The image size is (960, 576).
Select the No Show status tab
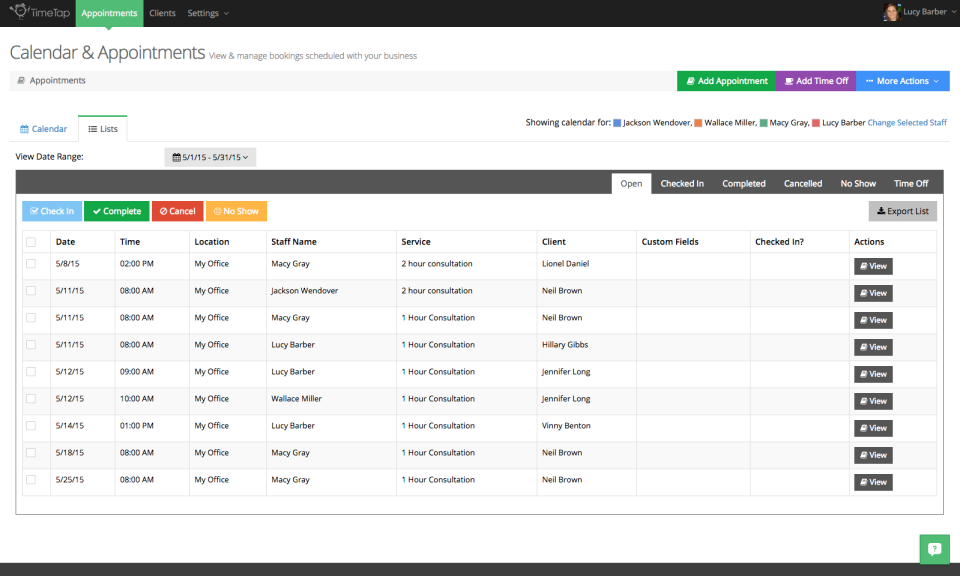[858, 184]
